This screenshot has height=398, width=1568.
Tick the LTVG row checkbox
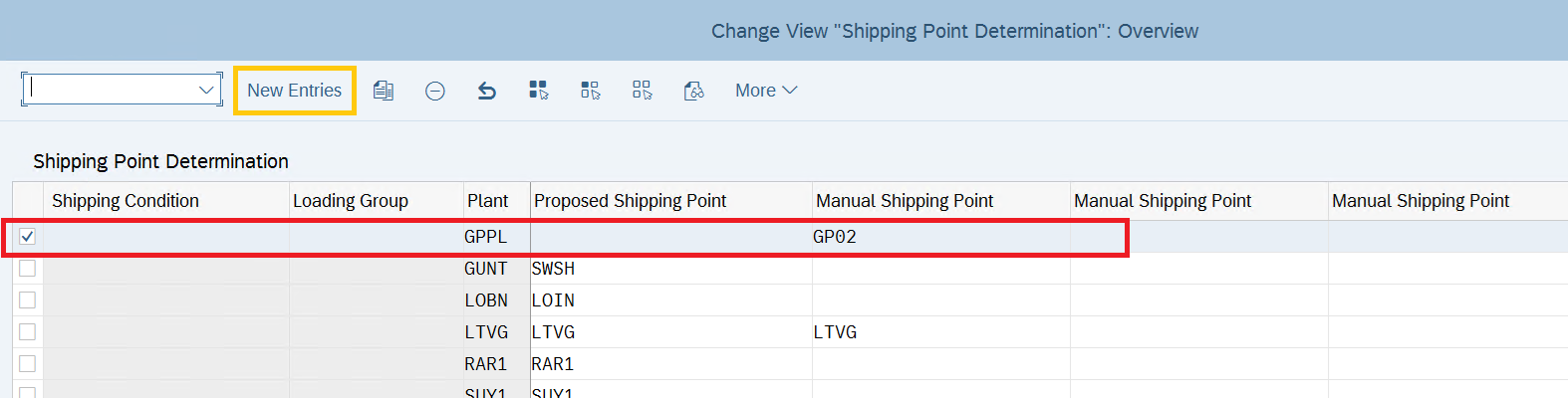28,332
